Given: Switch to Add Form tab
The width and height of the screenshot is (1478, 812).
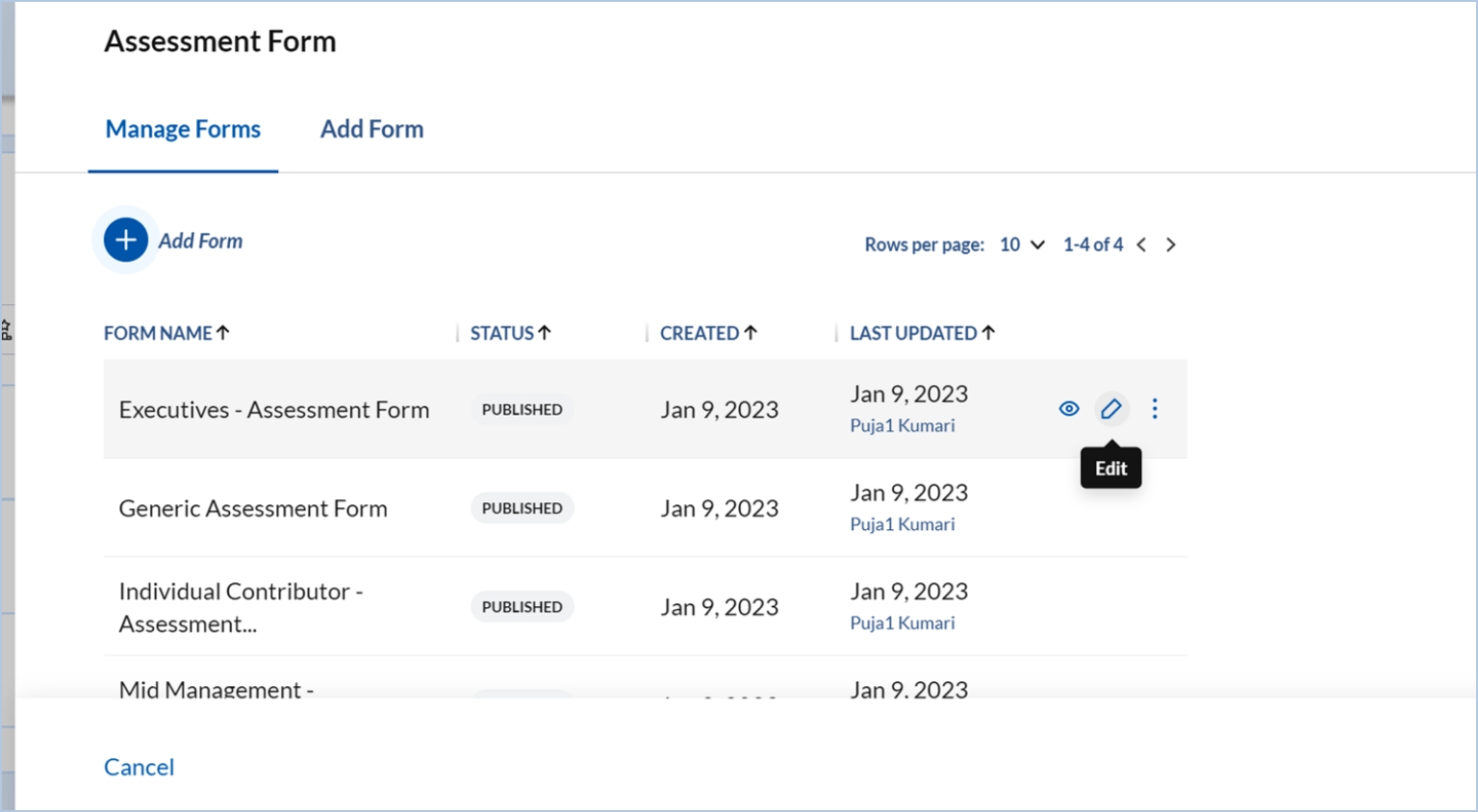Looking at the screenshot, I should pyautogui.click(x=371, y=129).
